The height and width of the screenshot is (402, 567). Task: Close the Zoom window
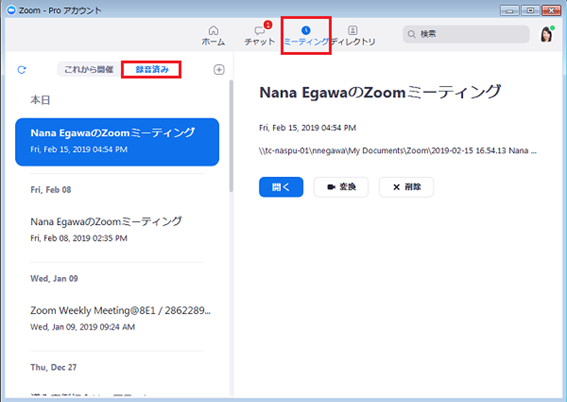click(x=551, y=10)
